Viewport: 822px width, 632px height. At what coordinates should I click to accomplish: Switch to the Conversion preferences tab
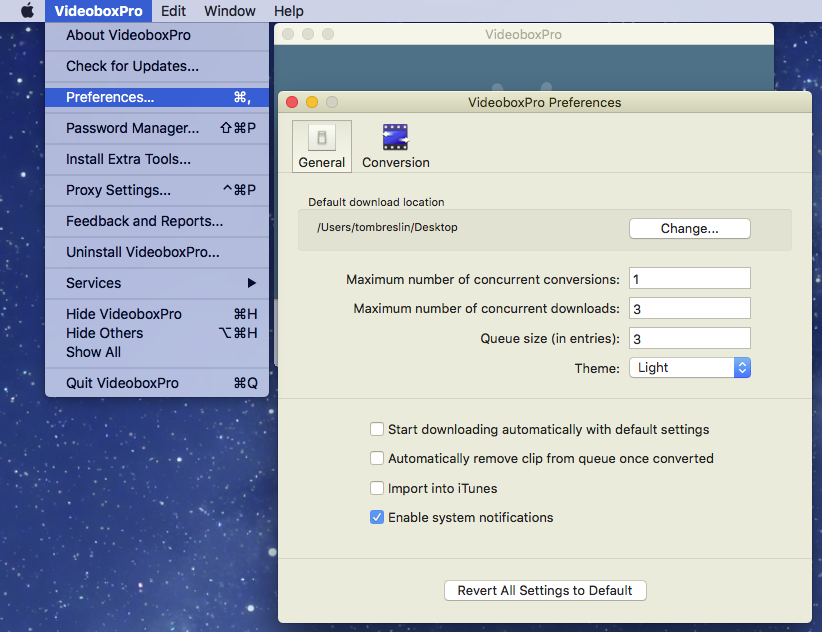click(395, 146)
